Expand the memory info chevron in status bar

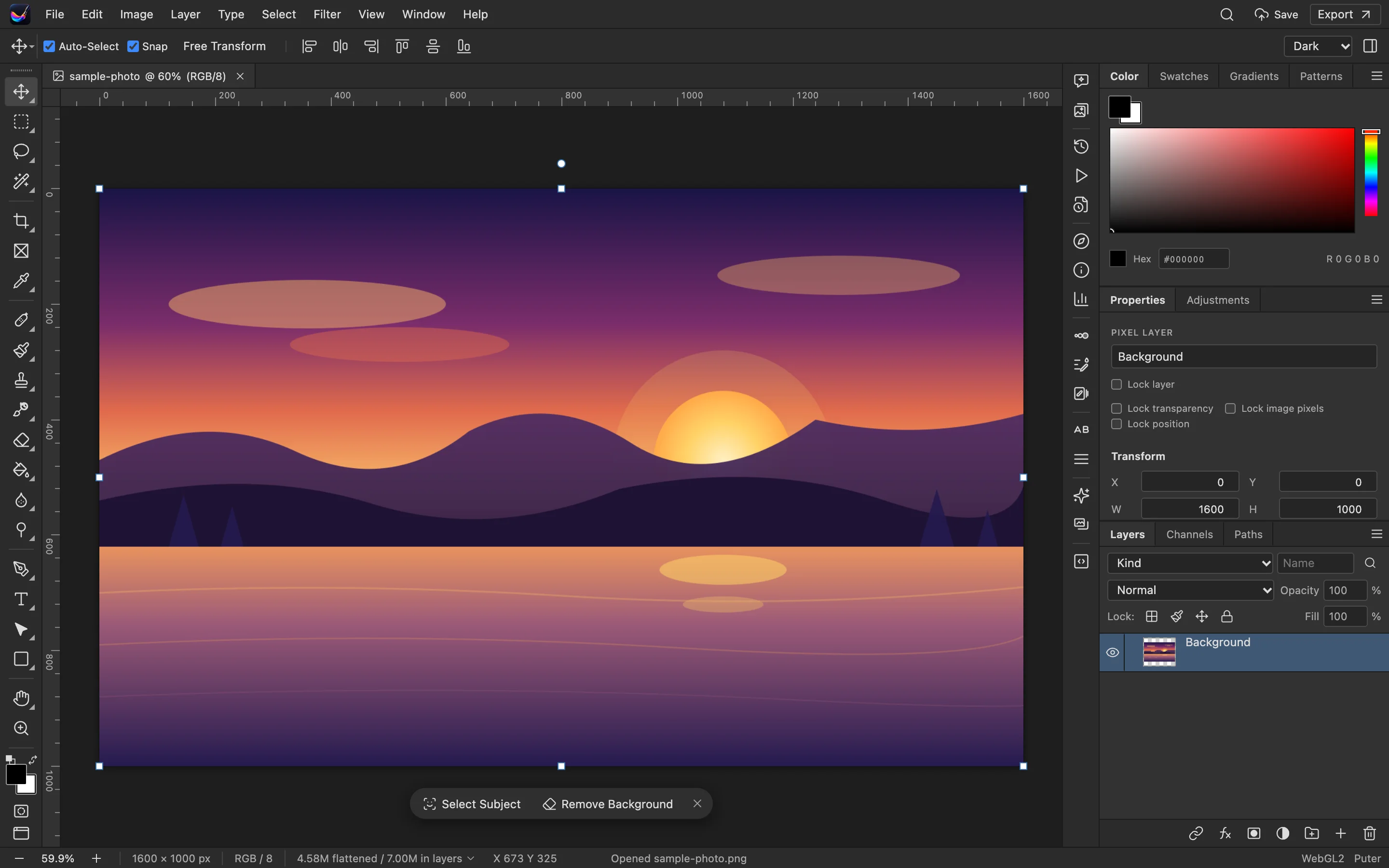[471, 858]
